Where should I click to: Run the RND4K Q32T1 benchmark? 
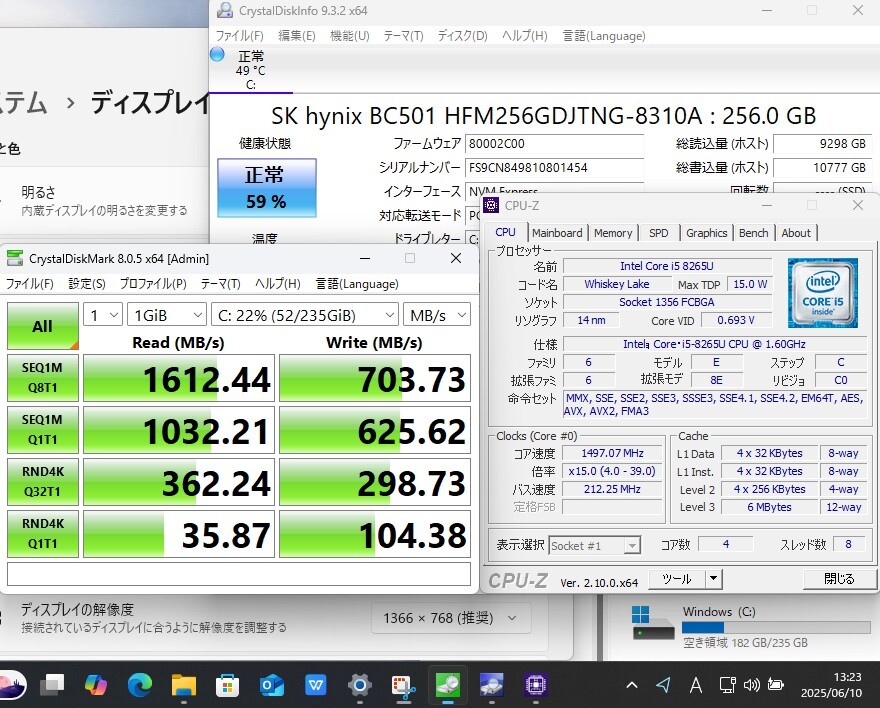[x=43, y=481]
